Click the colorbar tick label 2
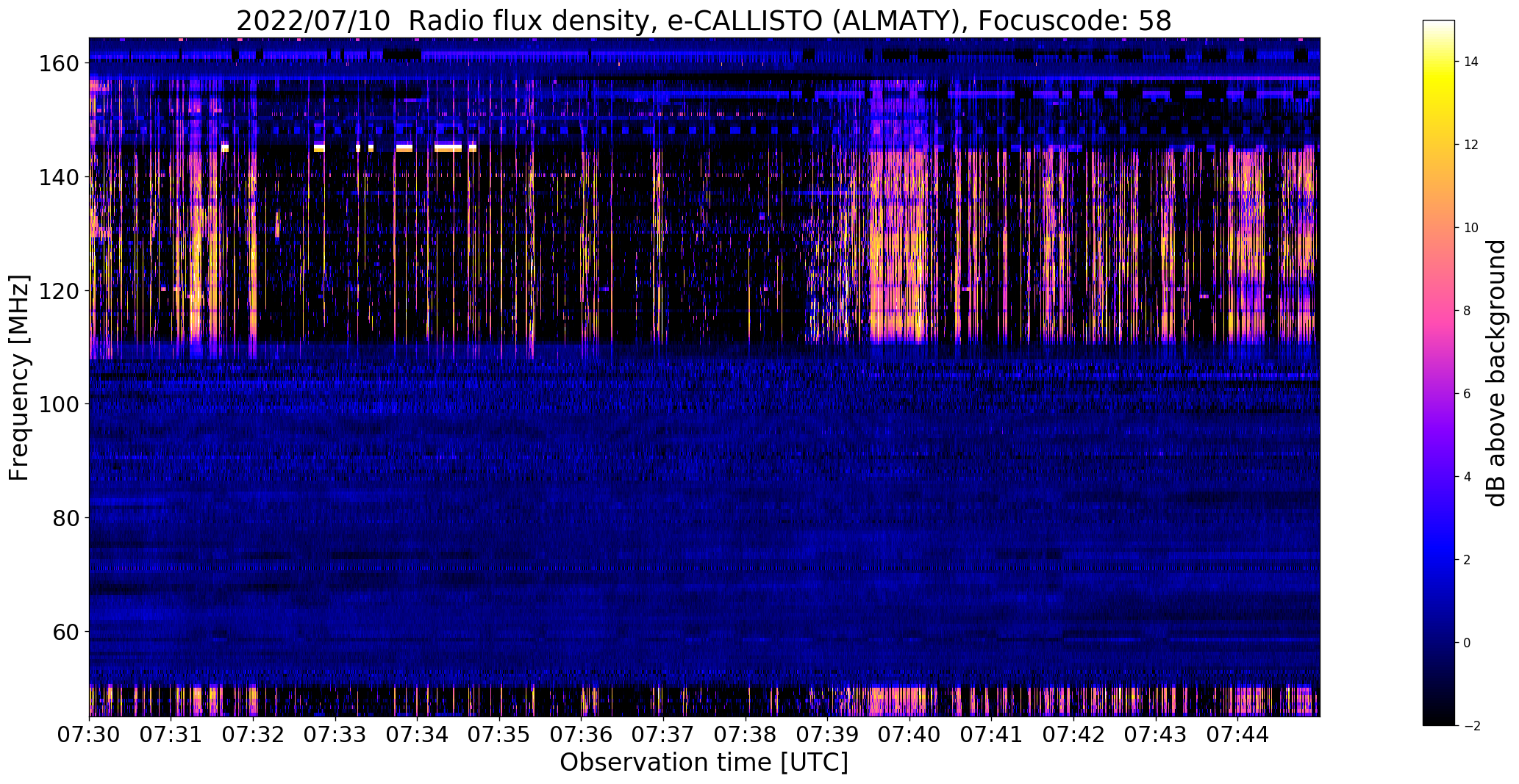1519x784 pixels. coord(1467,560)
